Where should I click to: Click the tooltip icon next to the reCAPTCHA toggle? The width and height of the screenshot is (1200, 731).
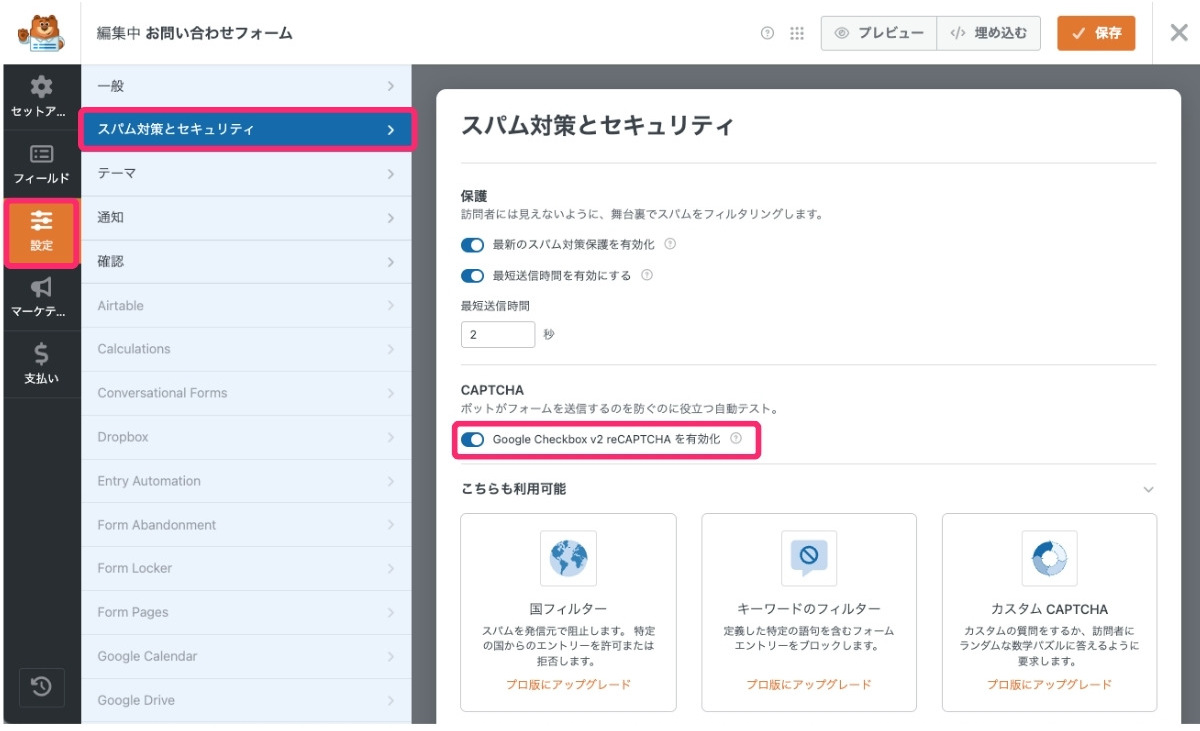click(738, 439)
